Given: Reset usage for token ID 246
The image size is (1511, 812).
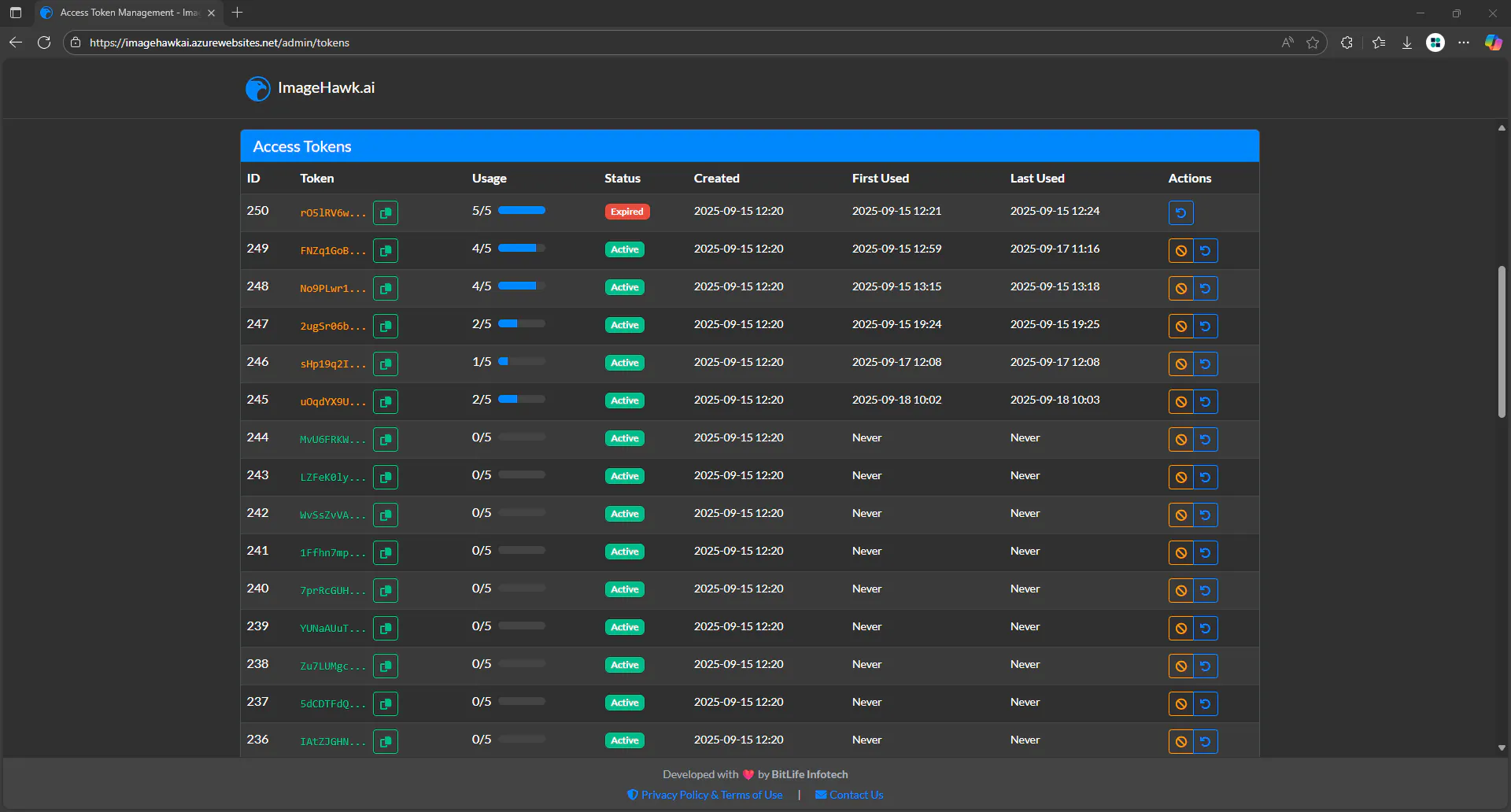Looking at the screenshot, I should tap(1206, 364).
